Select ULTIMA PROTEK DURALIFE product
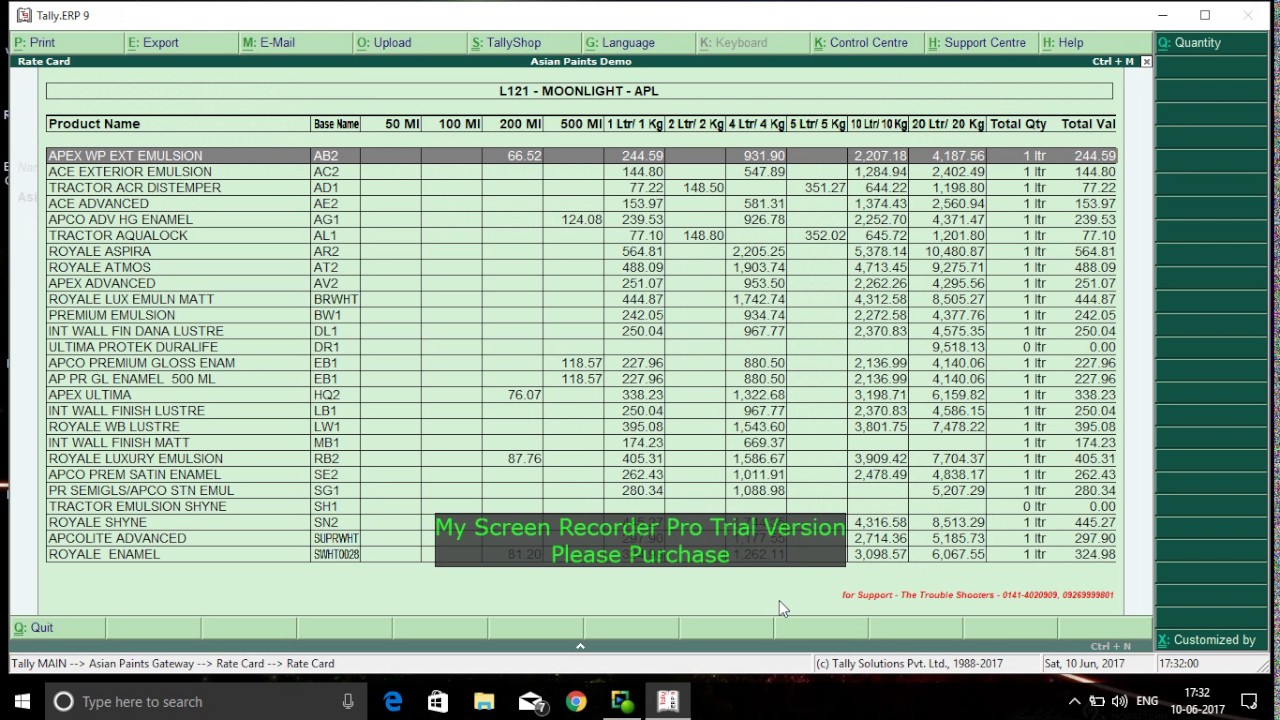1280x720 pixels. [133, 347]
